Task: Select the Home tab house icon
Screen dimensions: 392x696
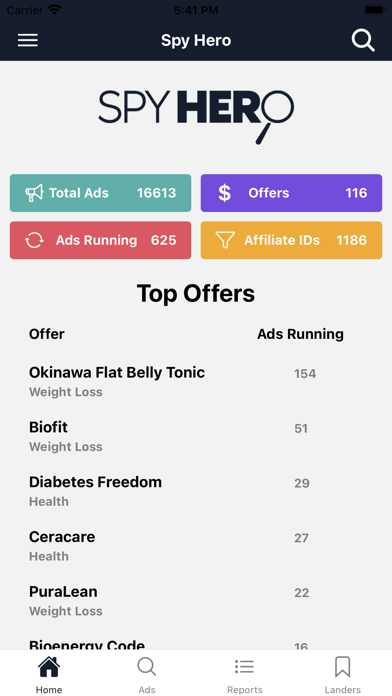Action: pos(49,667)
